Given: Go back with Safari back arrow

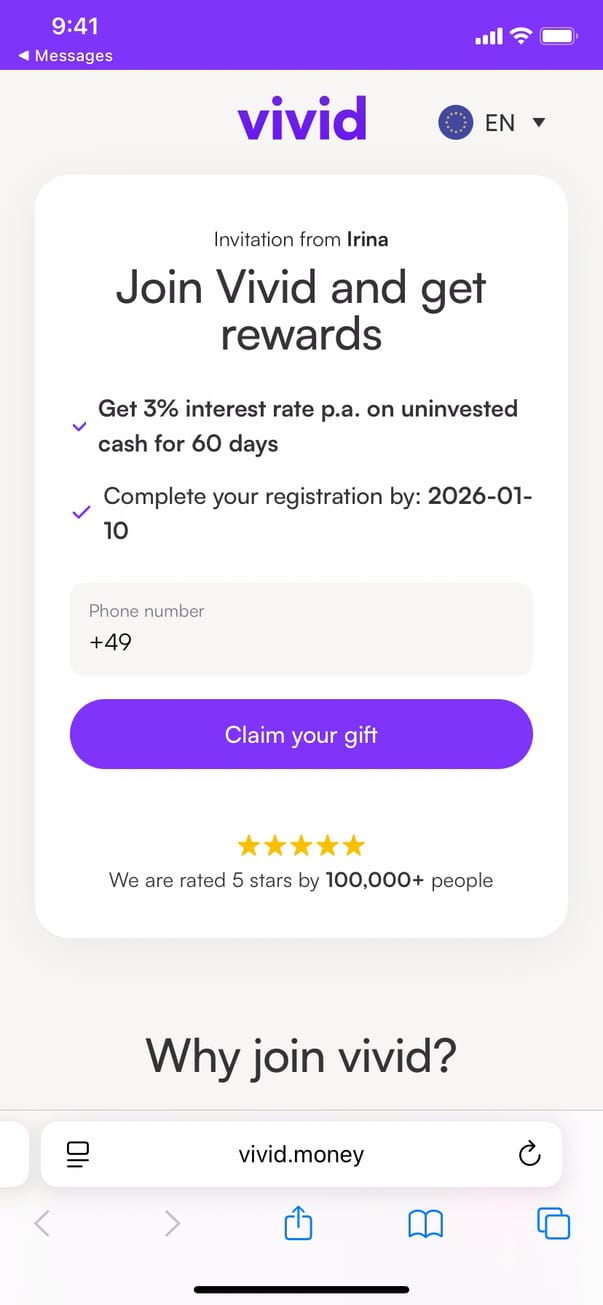Looking at the screenshot, I should pos(42,1223).
